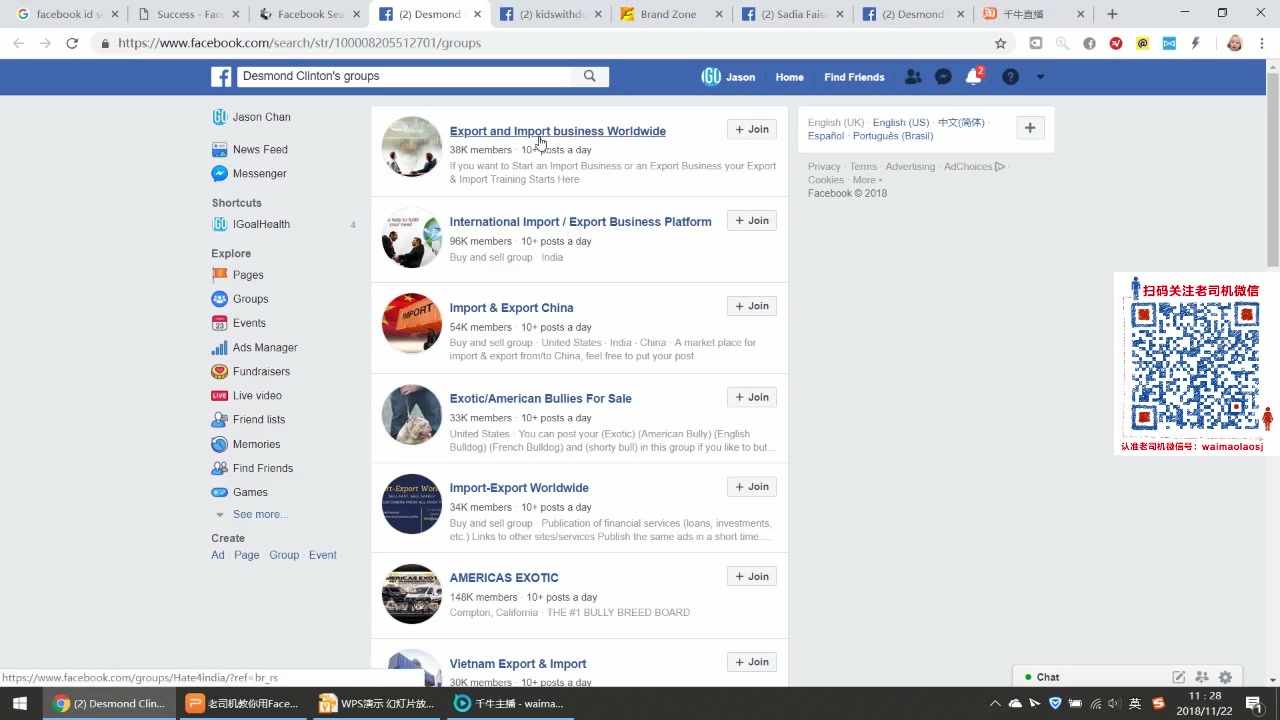Open the Find Friends sidebar icon

[x=219, y=468]
